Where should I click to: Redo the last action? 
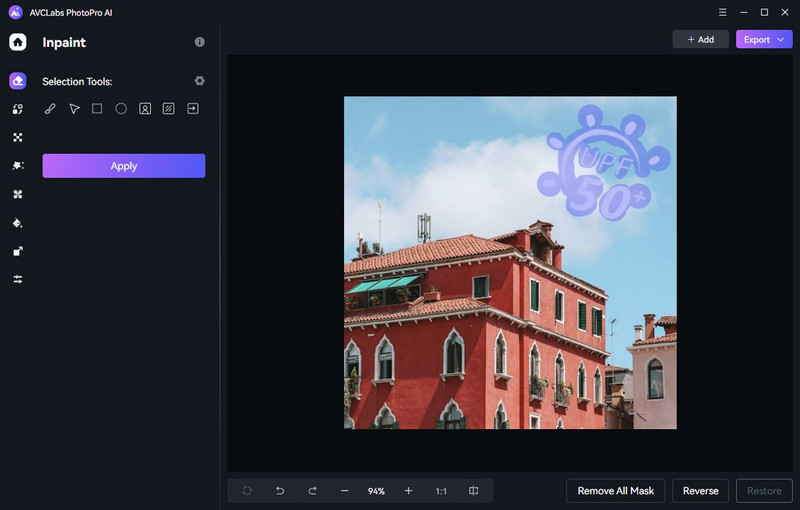click(x=312, y=491)
